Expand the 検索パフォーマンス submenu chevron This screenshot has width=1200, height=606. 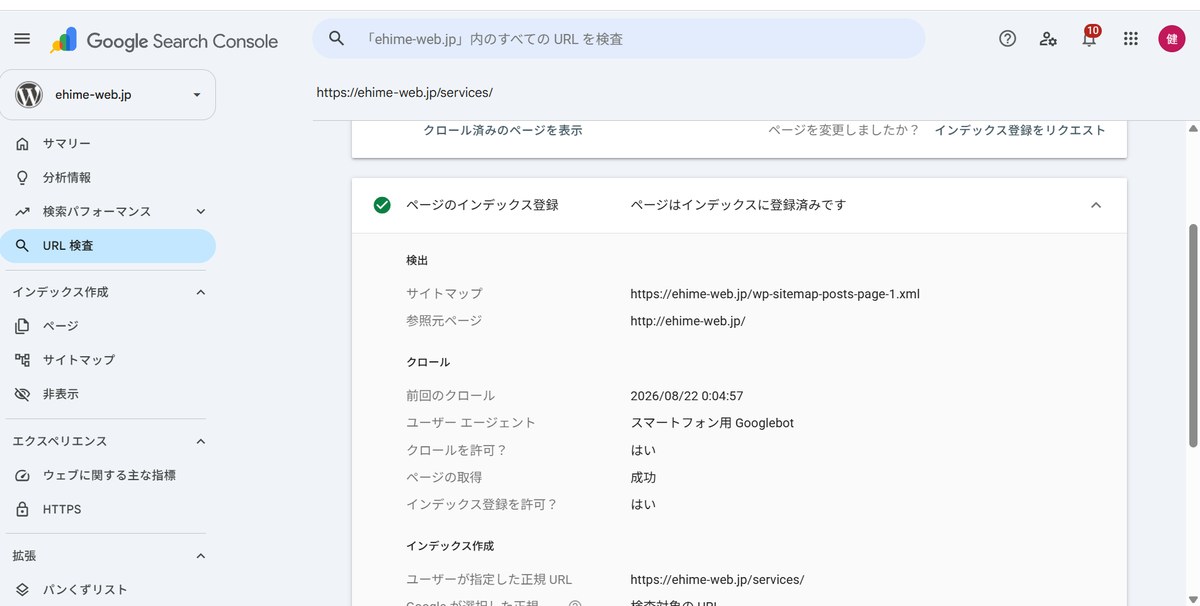[200, 212]
